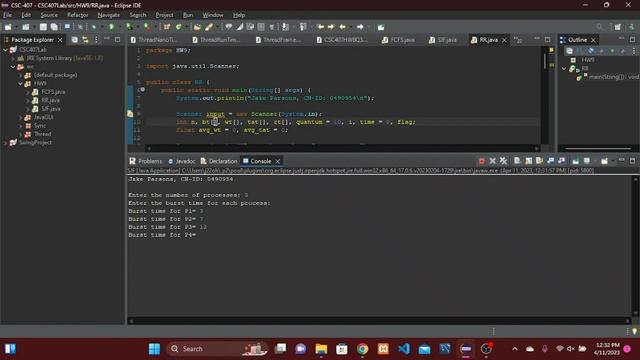Expand the FCFS.java tree node

(28, 92)
